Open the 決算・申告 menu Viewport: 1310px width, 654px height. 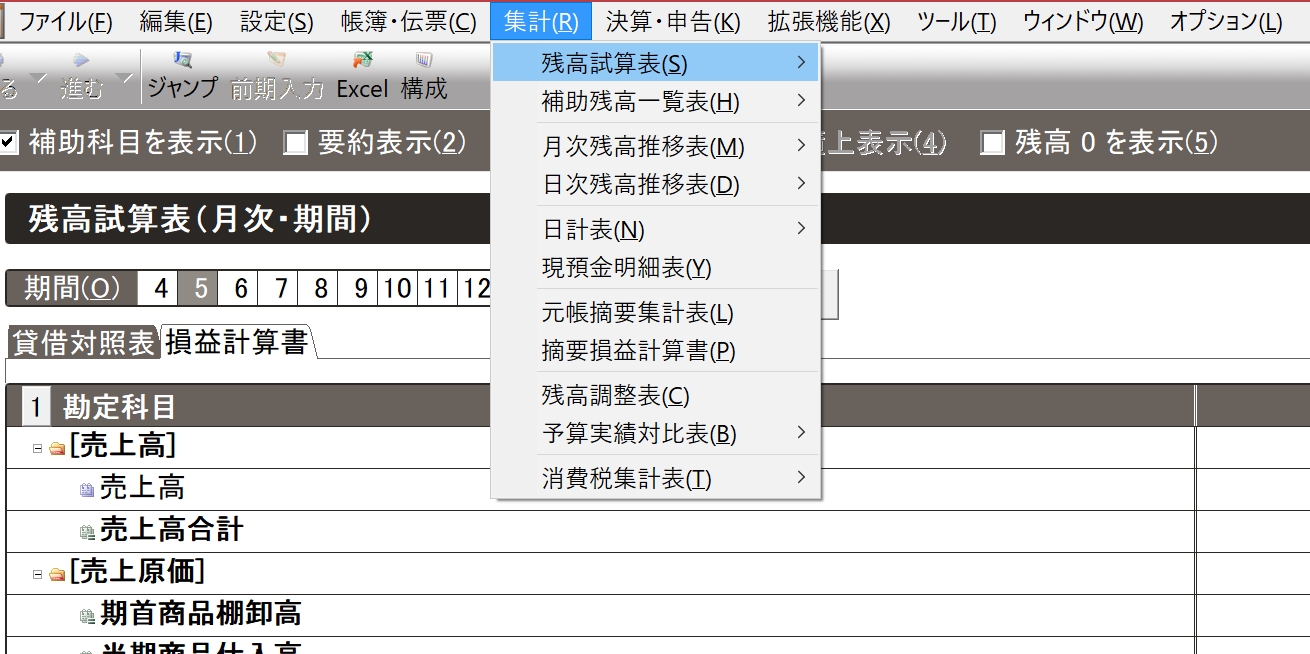tap(673, 21)
